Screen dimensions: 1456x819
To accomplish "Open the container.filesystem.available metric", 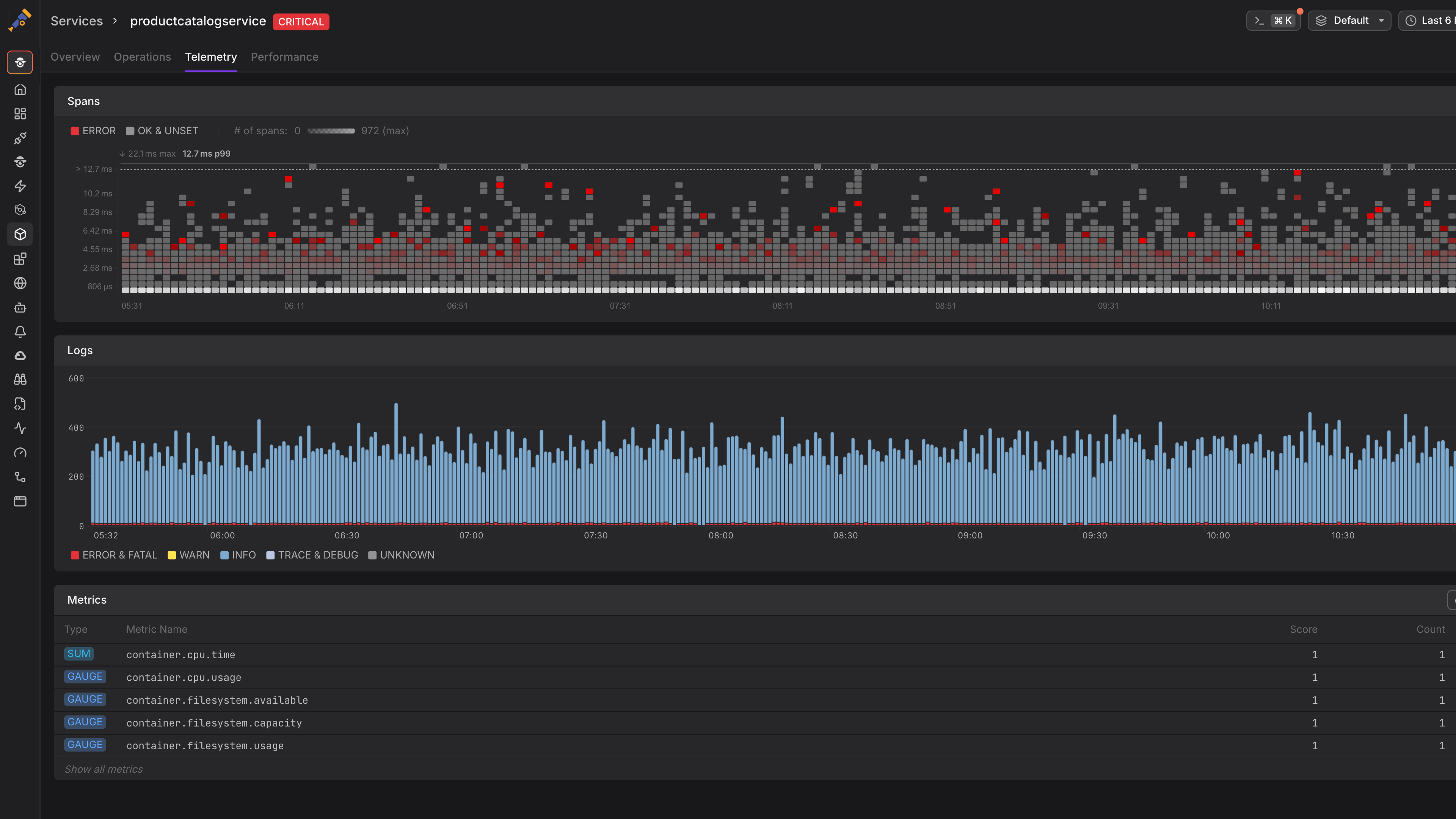I will [x=755, y=700].
